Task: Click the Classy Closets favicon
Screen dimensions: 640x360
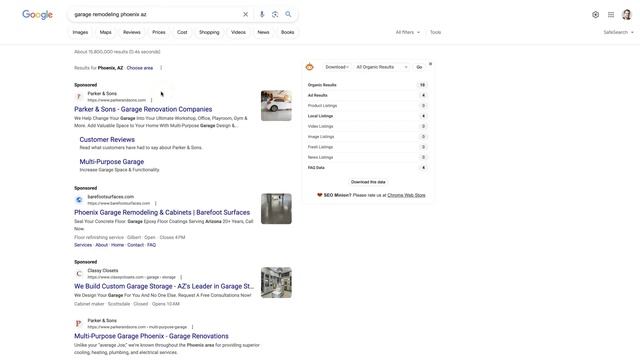Action: point(79,274)
